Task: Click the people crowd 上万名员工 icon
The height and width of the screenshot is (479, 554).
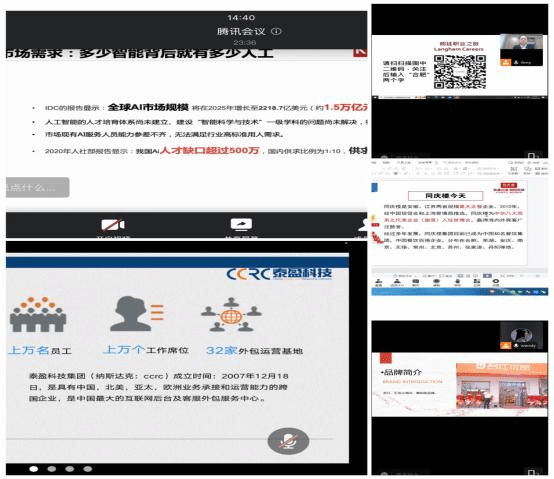Action: (38, 314)
